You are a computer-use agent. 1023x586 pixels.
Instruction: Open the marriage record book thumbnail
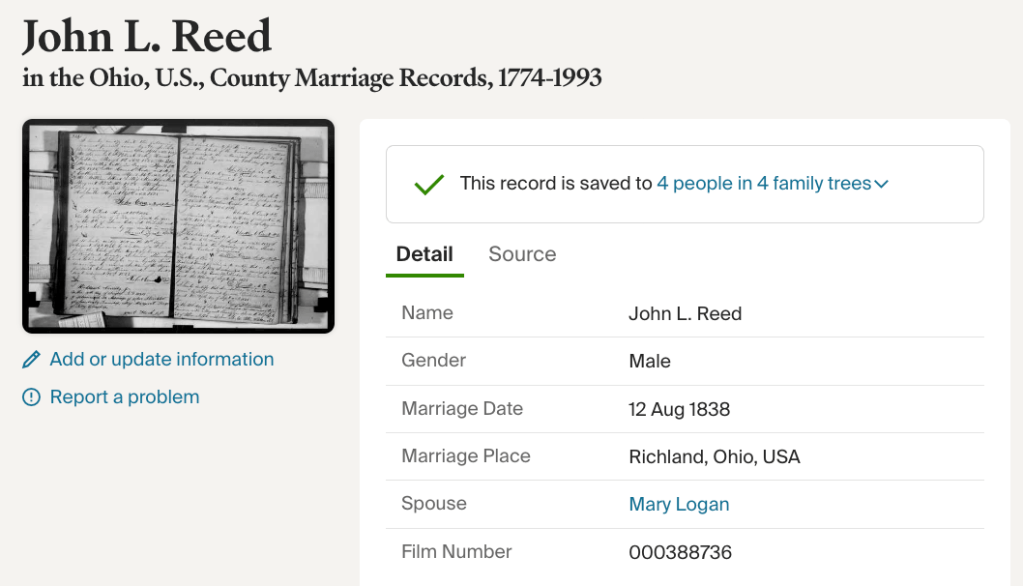pos(178,226)
